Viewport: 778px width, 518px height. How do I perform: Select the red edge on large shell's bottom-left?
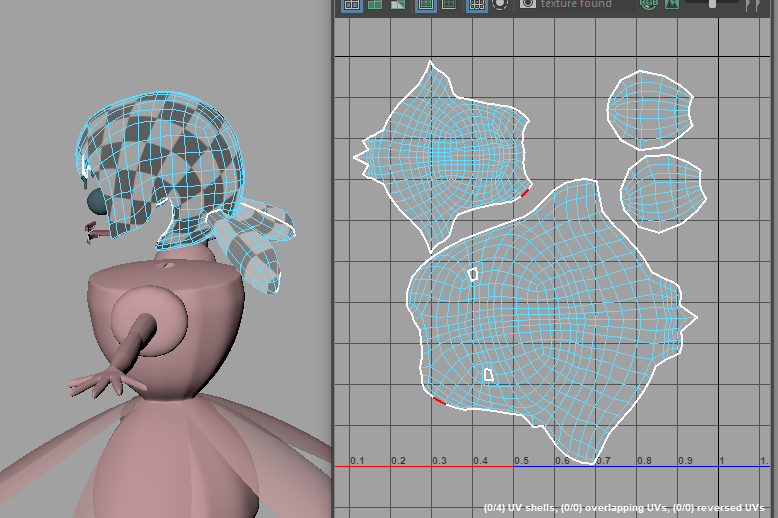pos(440,401)
